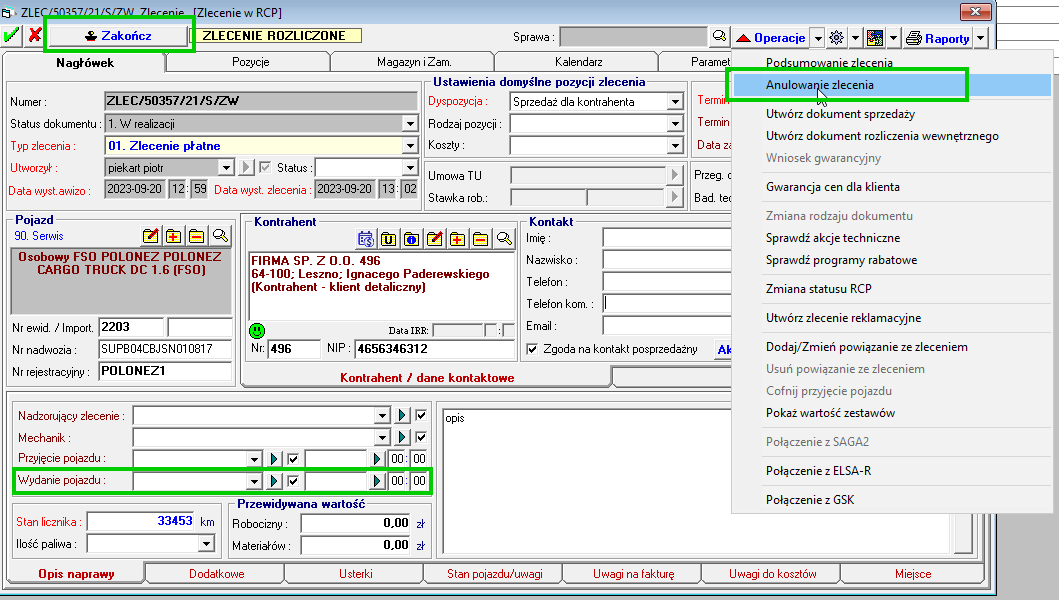Click the magnifier search icon in Pojazd panel
Viewport: 1059px width, 600px height.
pyautogui.click(x=220, y=236)
